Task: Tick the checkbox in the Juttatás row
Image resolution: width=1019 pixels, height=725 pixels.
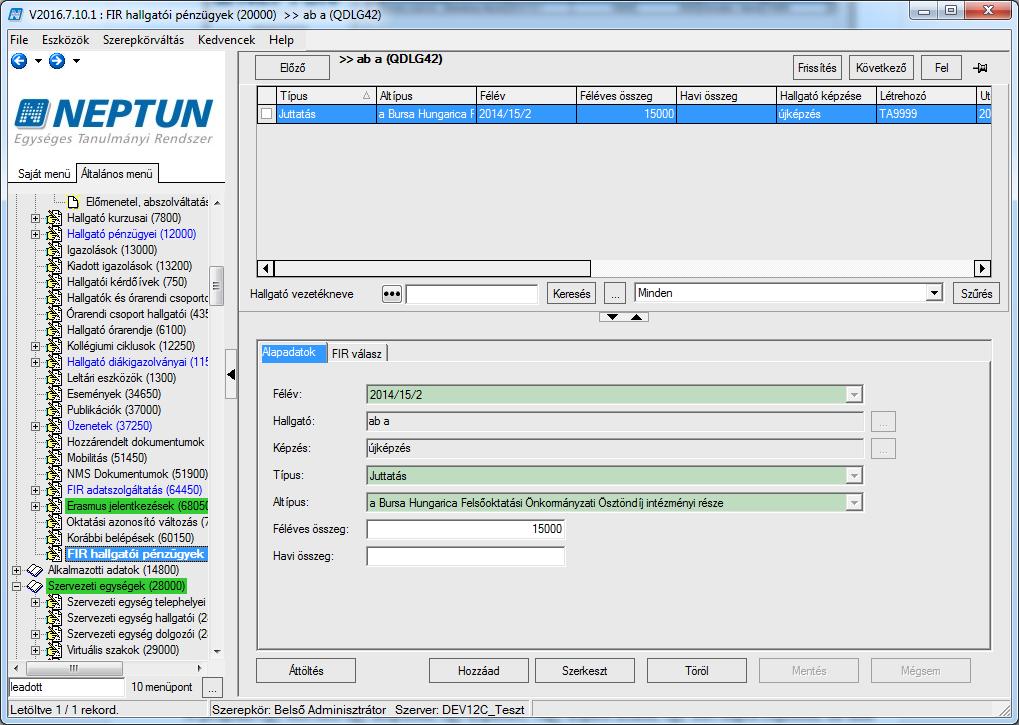Action: click(x=266, y=114)
